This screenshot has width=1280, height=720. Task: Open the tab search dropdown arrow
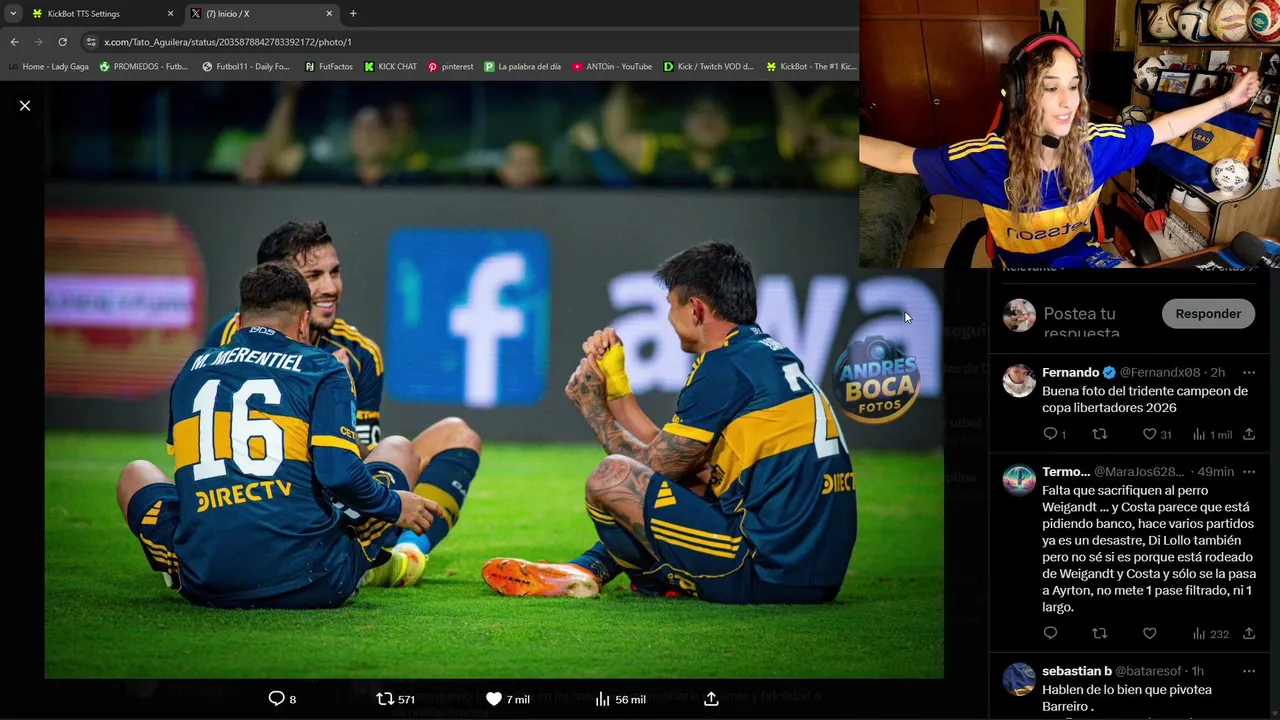click(x=12, y=14)
